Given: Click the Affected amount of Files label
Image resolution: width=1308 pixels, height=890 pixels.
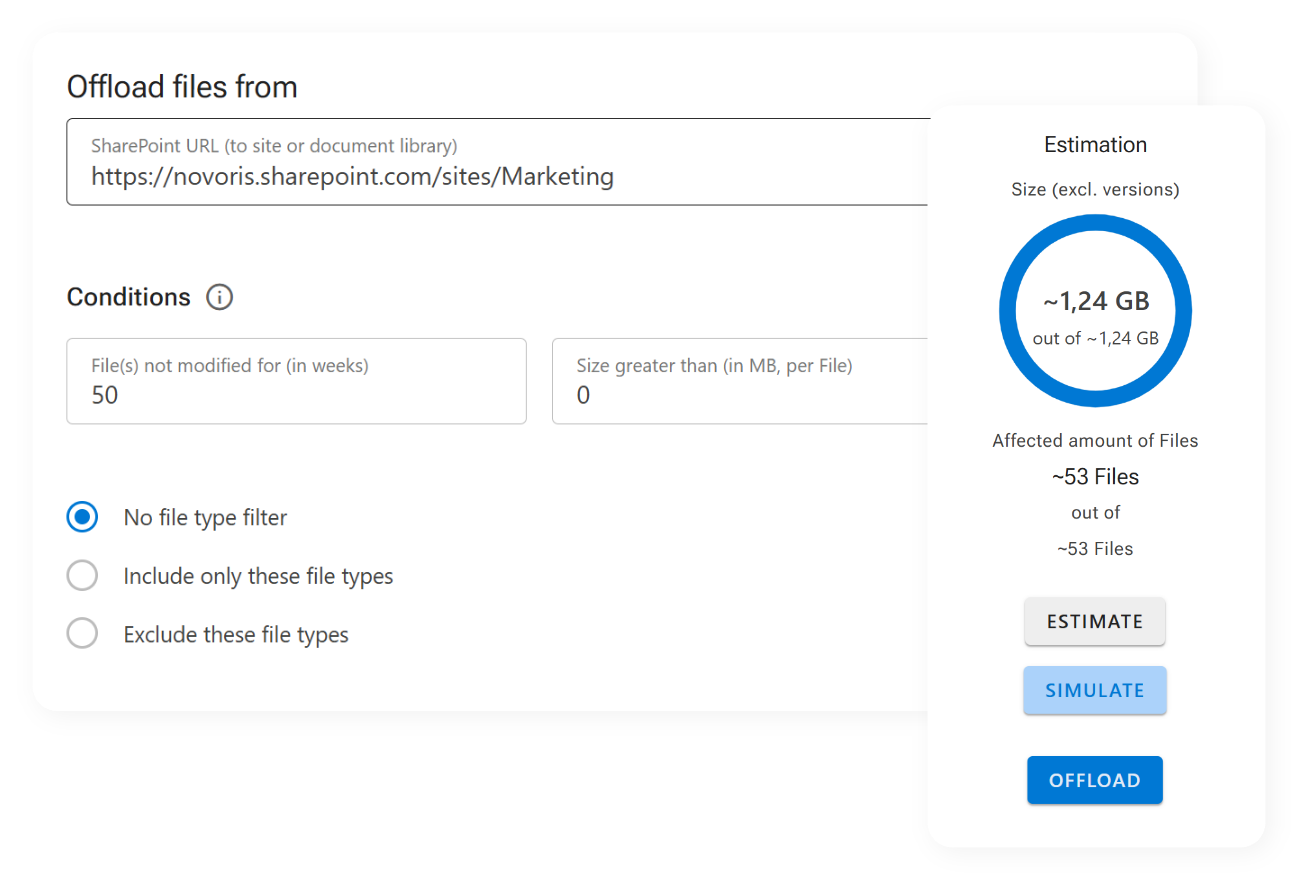Looking at the screenshot, I should [1094, 440].
